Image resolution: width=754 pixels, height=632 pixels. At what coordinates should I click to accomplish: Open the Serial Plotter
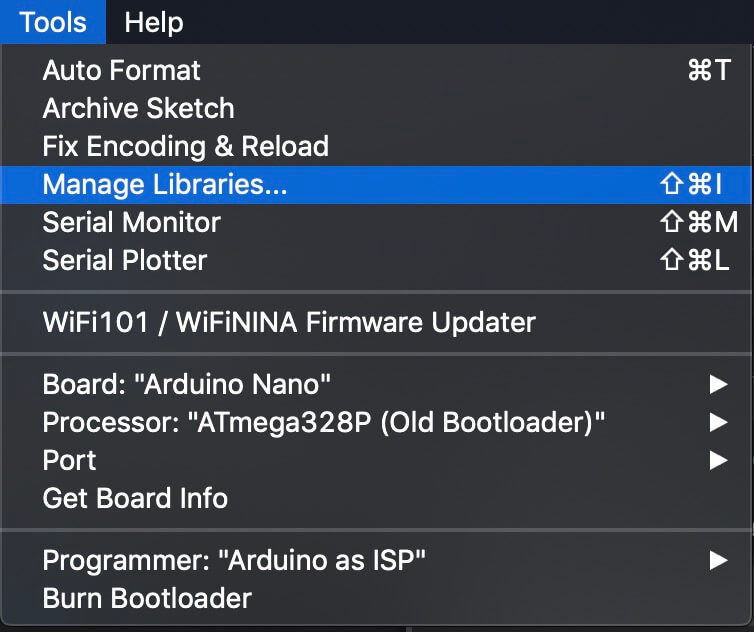376,260
